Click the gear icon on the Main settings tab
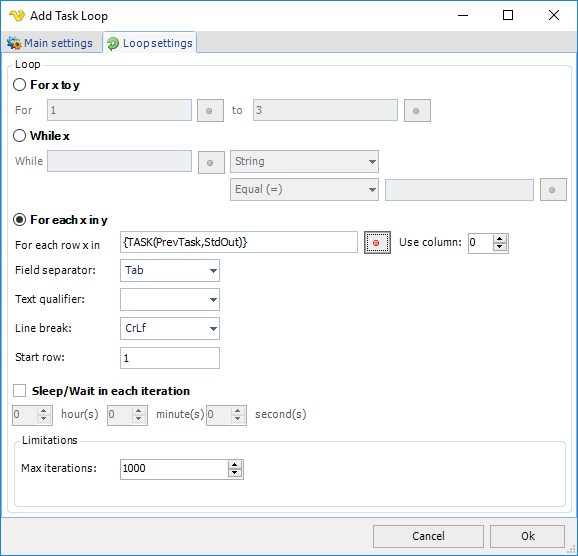The width and height of the screenshot is (578, 556). click(x=14, y=43)
